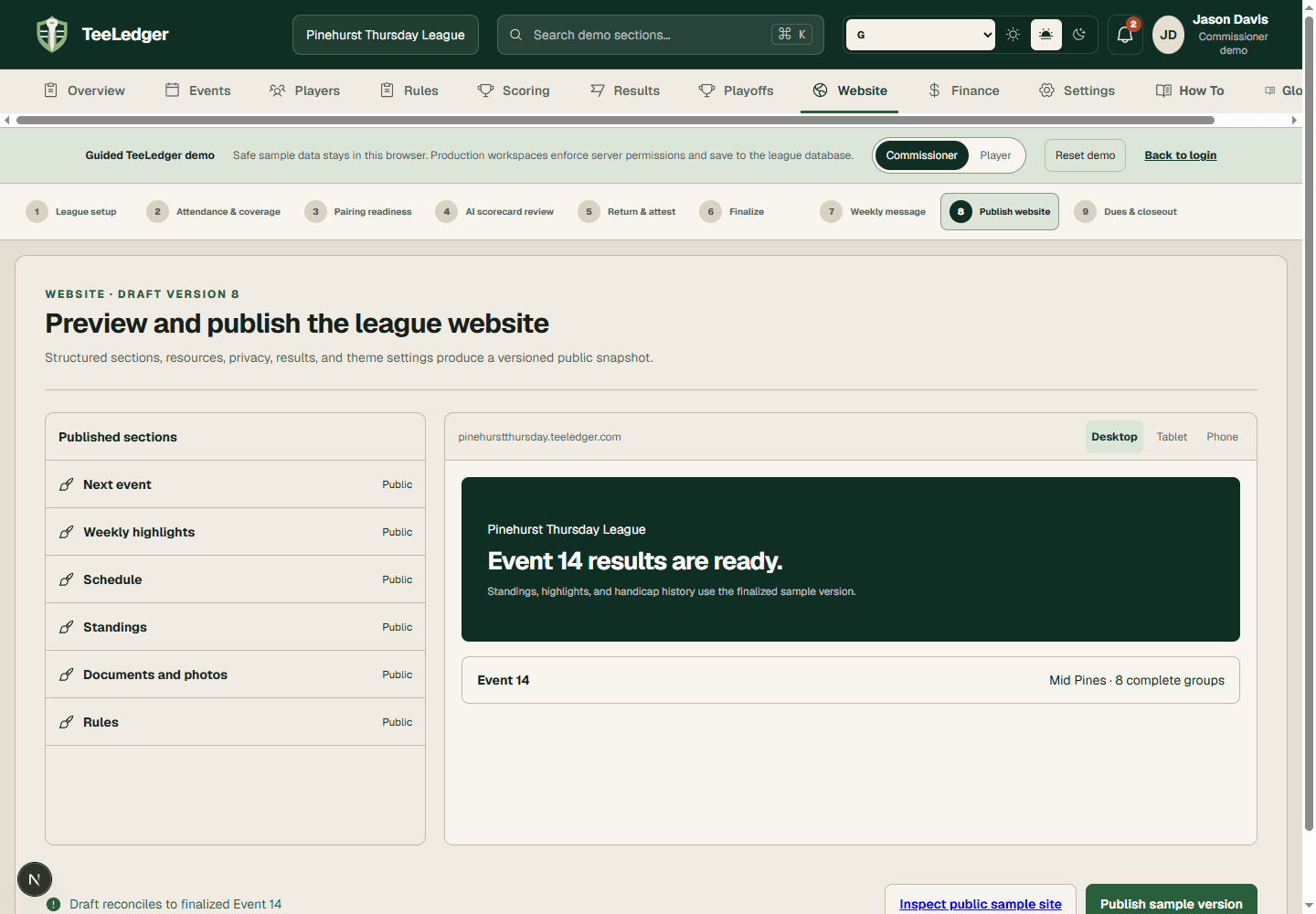This screenshot has height=914, width=1316.
Task: Click the search demo sections field
Action: click(x=660, y=35)
